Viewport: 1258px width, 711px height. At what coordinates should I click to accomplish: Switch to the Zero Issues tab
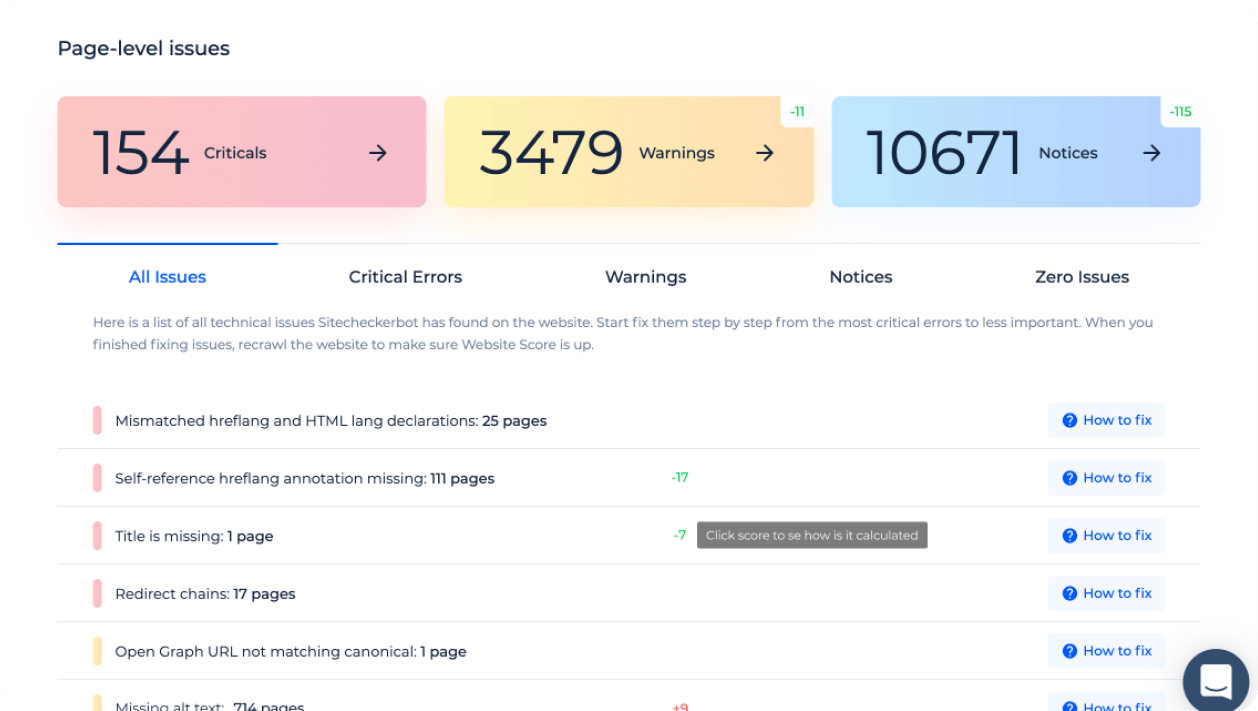pyautogui.click(x=1082, y=277)
